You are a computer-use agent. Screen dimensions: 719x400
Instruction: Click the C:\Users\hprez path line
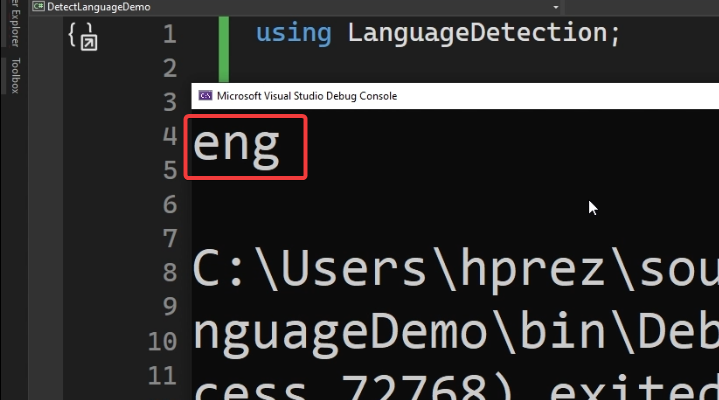(455, 270)
